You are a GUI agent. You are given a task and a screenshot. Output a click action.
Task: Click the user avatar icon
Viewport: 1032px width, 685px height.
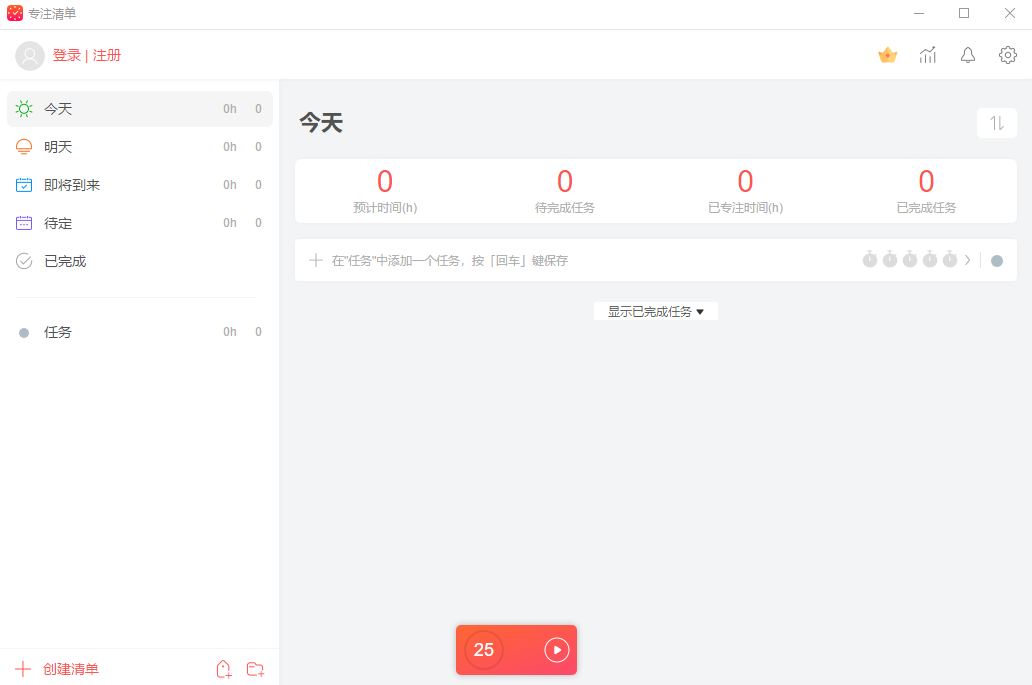[x=30, y=56]
